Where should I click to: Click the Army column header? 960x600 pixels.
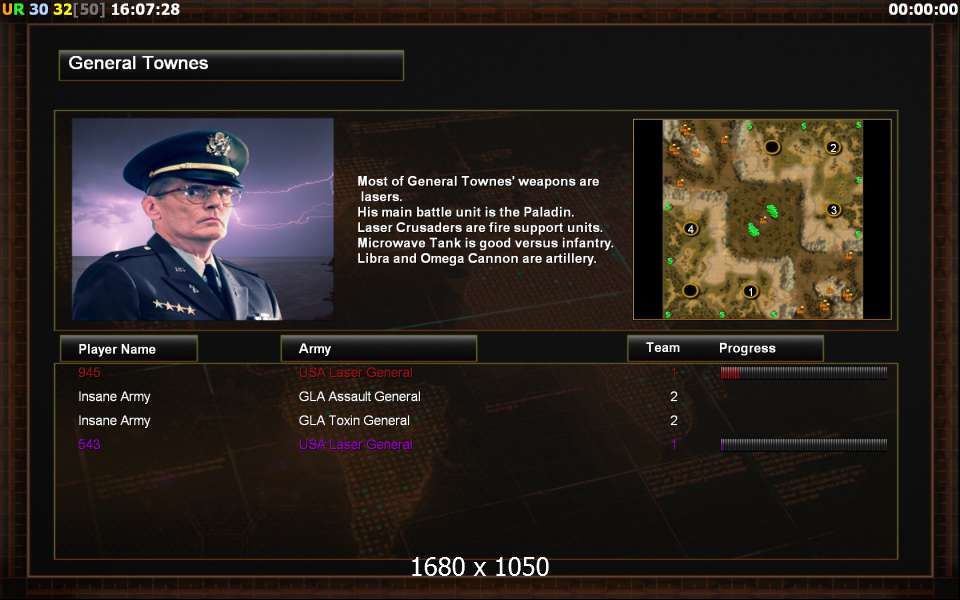pos(378,349)
